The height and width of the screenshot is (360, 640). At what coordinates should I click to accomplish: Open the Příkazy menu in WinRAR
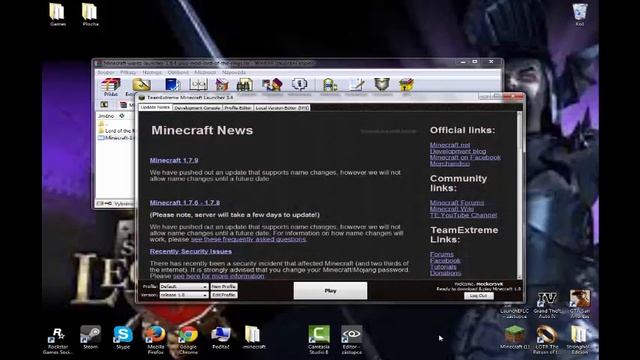click(x=128, y=72)
